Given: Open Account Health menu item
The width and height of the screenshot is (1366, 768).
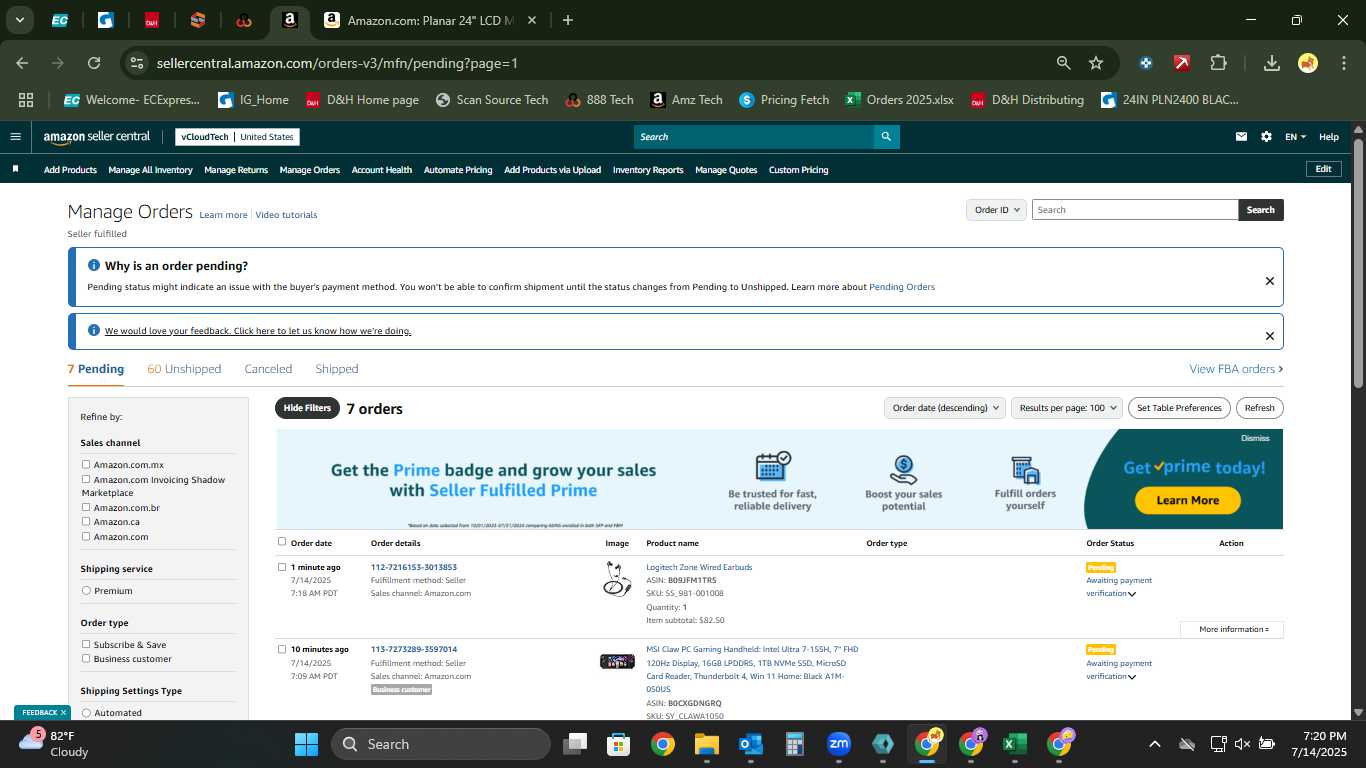Looking at the screenshot, I should 382,170.
